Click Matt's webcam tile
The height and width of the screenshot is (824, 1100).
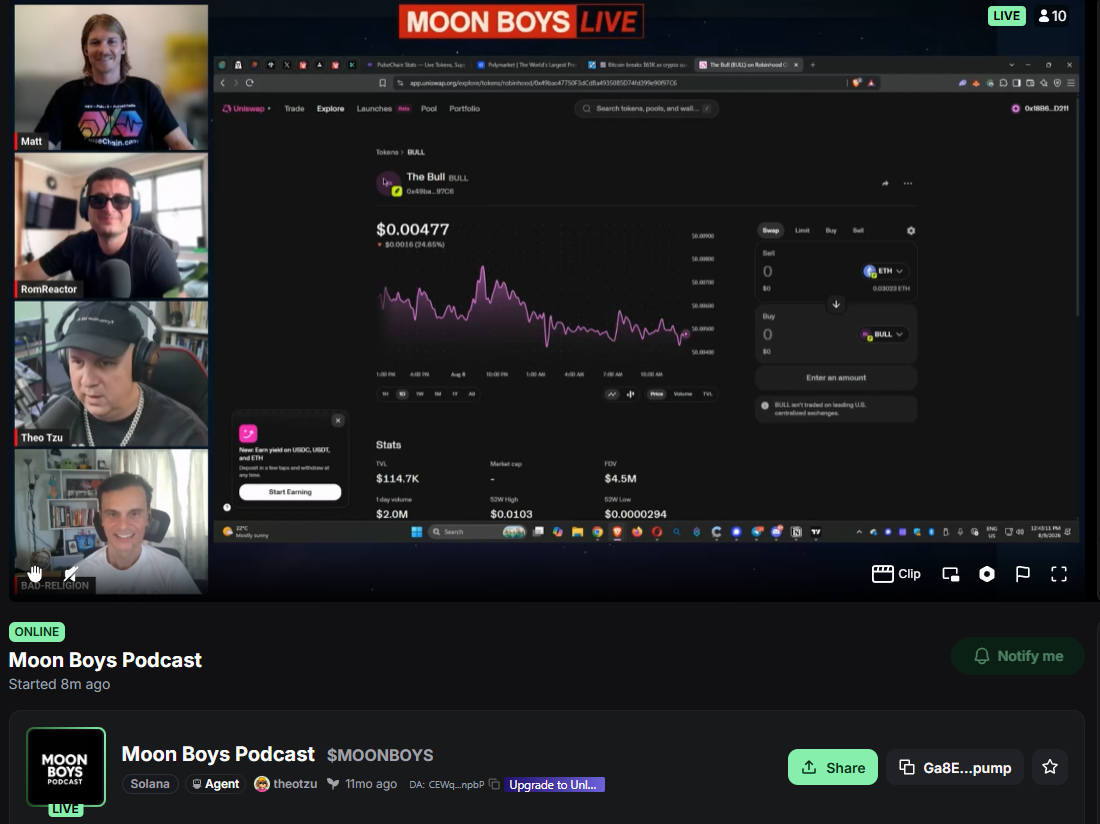(x=111, y=77)
